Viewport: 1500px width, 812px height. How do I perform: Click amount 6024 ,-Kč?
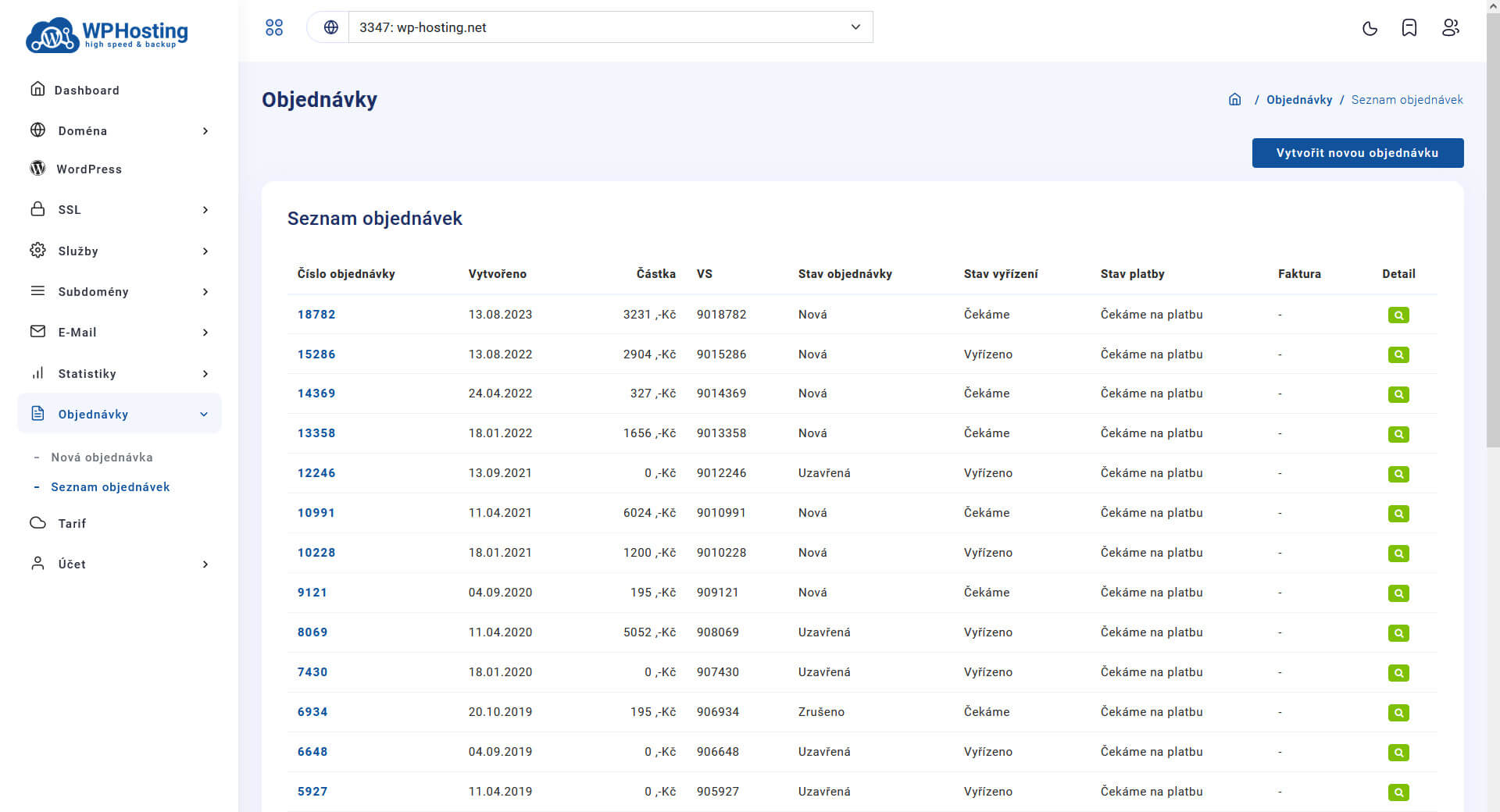(649, 513)
